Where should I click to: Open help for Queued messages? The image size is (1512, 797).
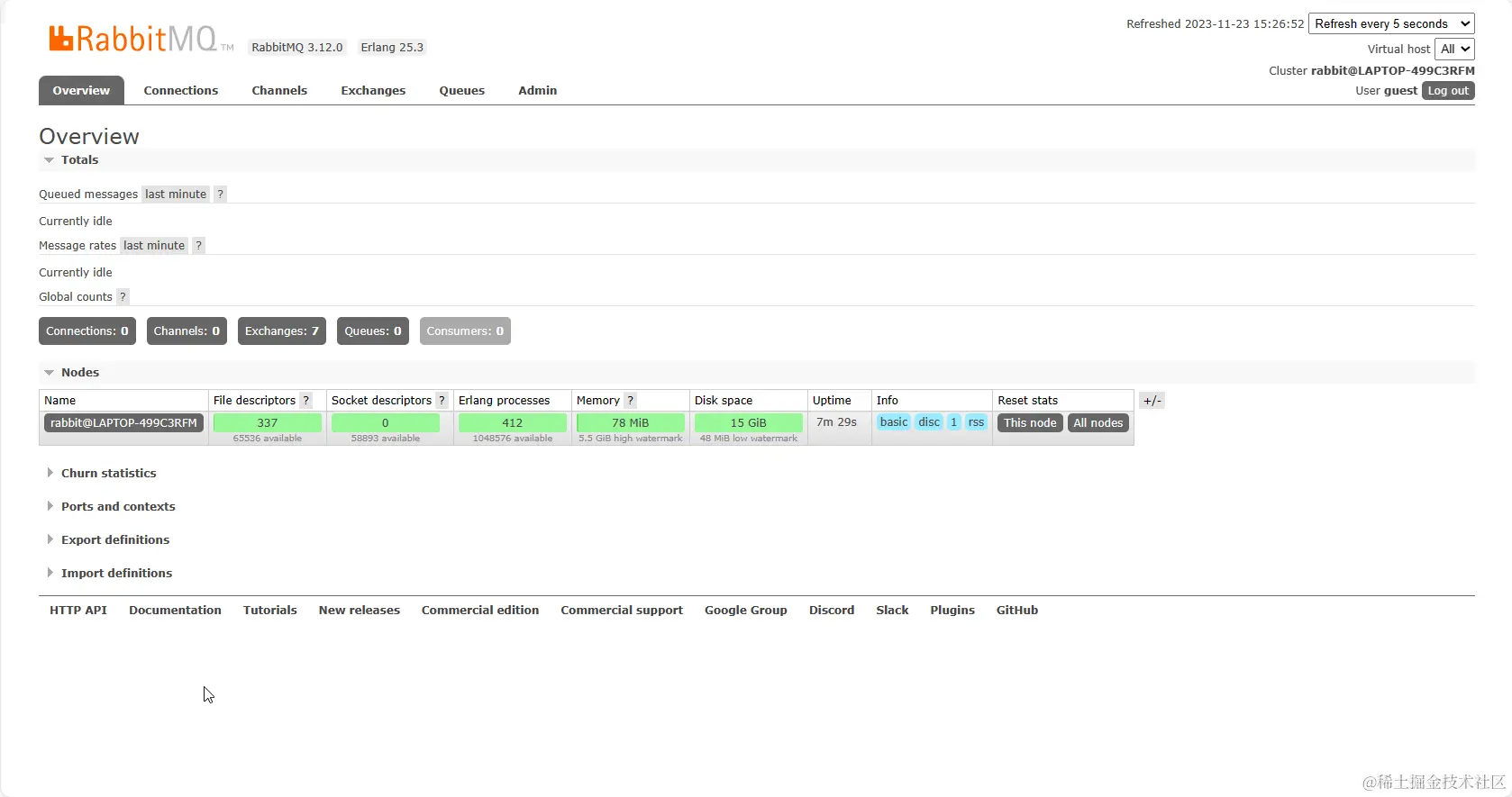point(220,194)
